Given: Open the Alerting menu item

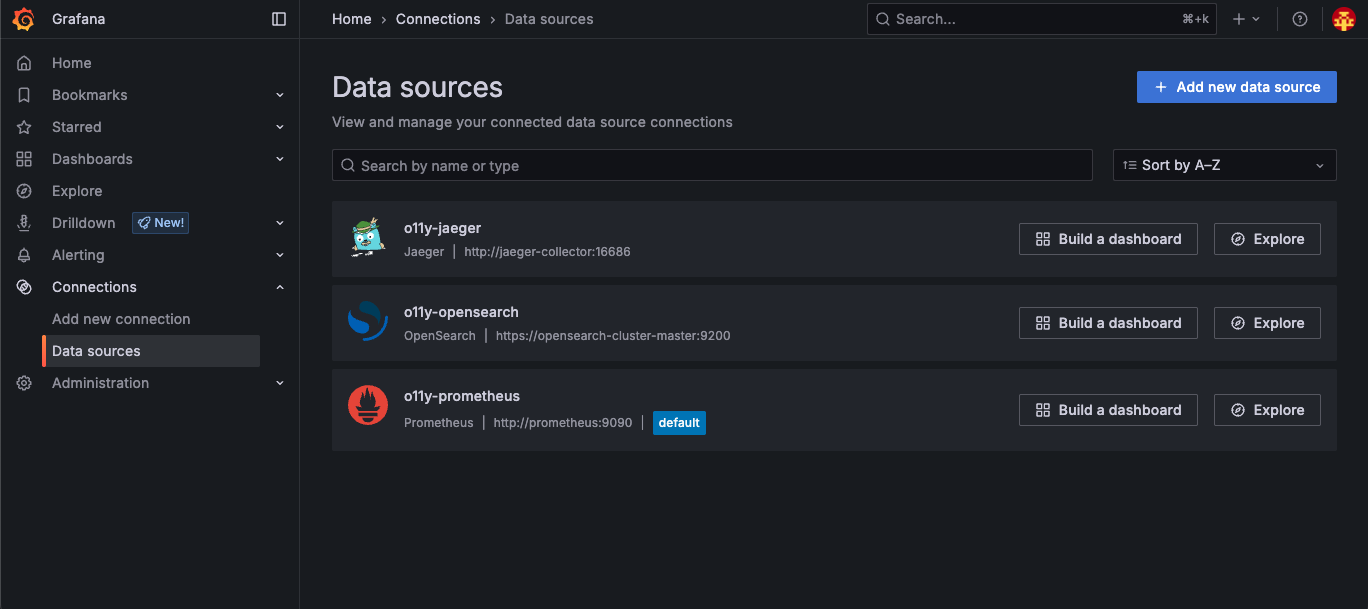Looking at the screenshot, I should [x=78, y=255].
